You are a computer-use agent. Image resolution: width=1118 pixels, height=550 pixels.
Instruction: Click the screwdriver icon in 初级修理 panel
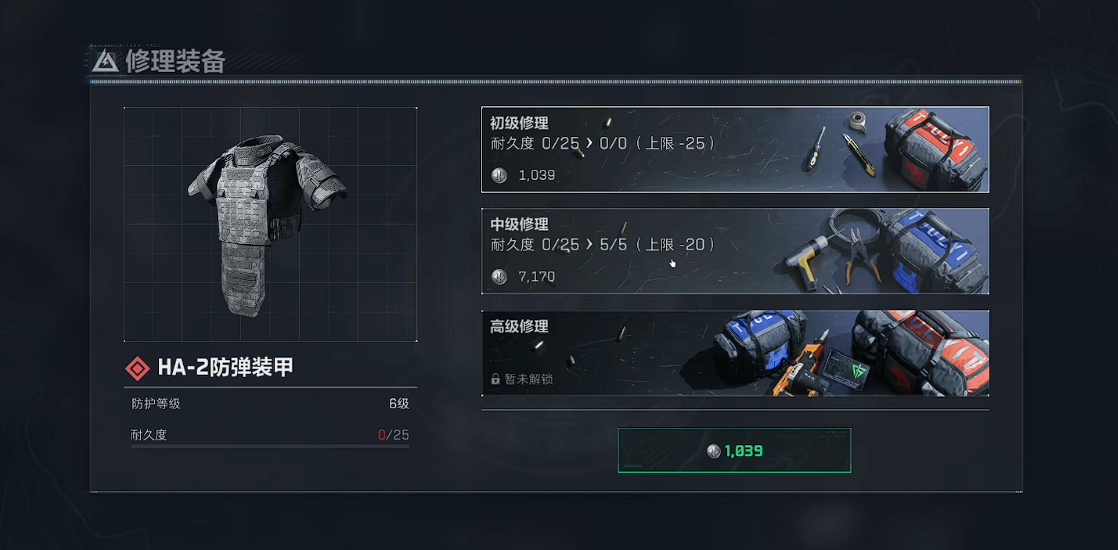click(x=816, y=148)
